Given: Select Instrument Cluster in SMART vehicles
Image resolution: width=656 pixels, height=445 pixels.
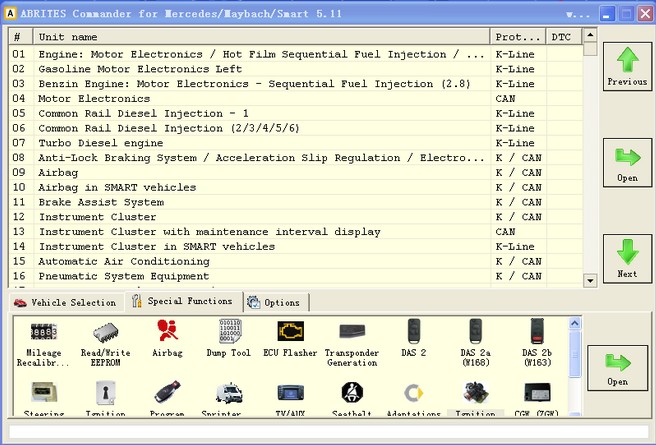Looking at the screenshot, I should coord(296,246).
